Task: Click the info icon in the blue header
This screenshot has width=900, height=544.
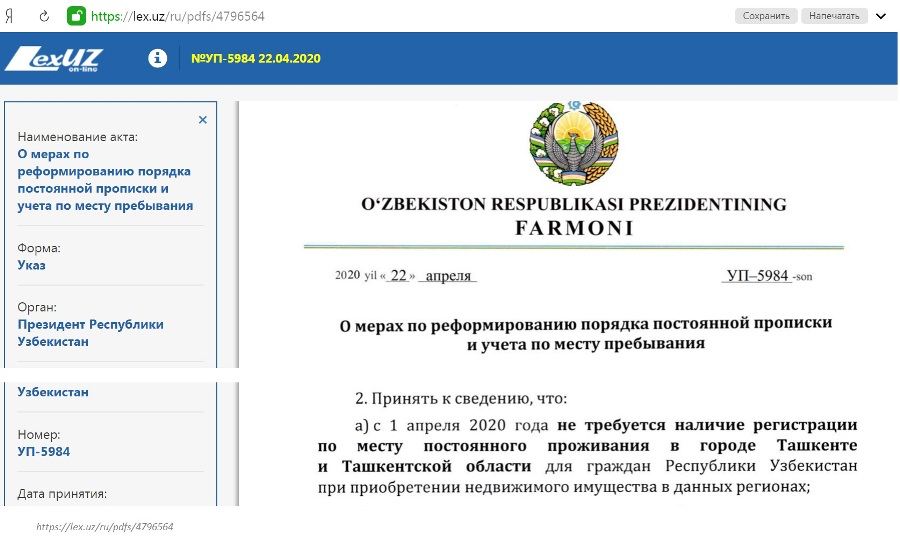Action: click(157, 58)
